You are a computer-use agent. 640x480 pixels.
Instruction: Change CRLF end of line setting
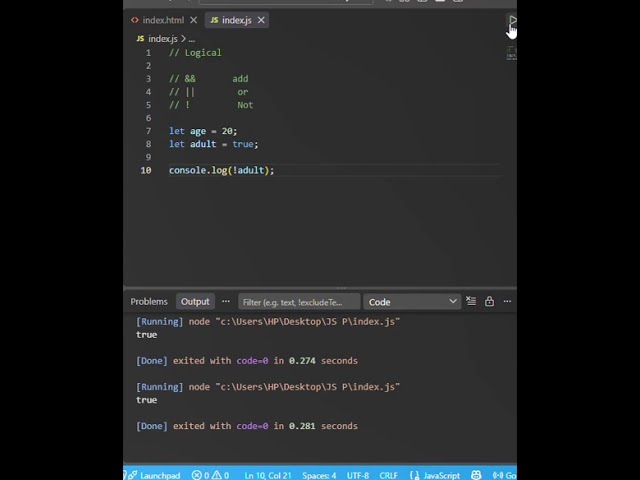[x=388, y=476]
